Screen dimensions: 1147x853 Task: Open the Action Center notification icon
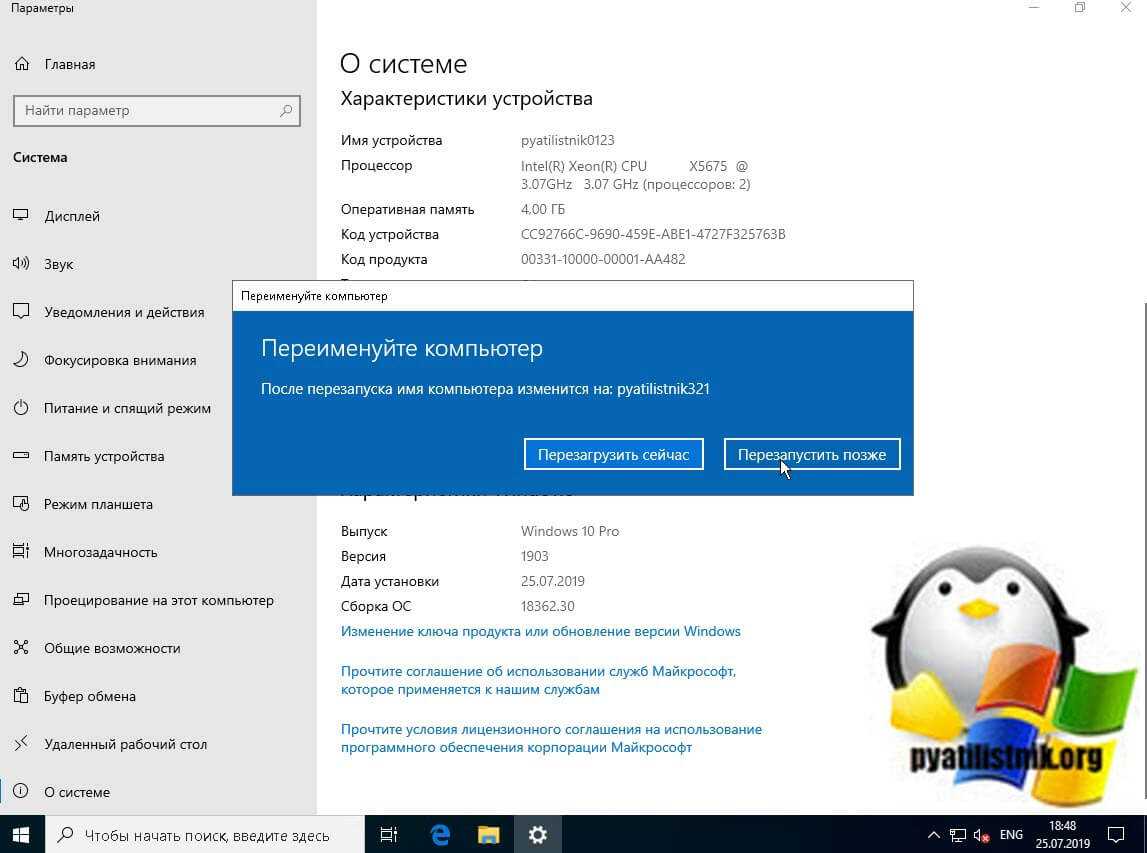[1116, 835]
